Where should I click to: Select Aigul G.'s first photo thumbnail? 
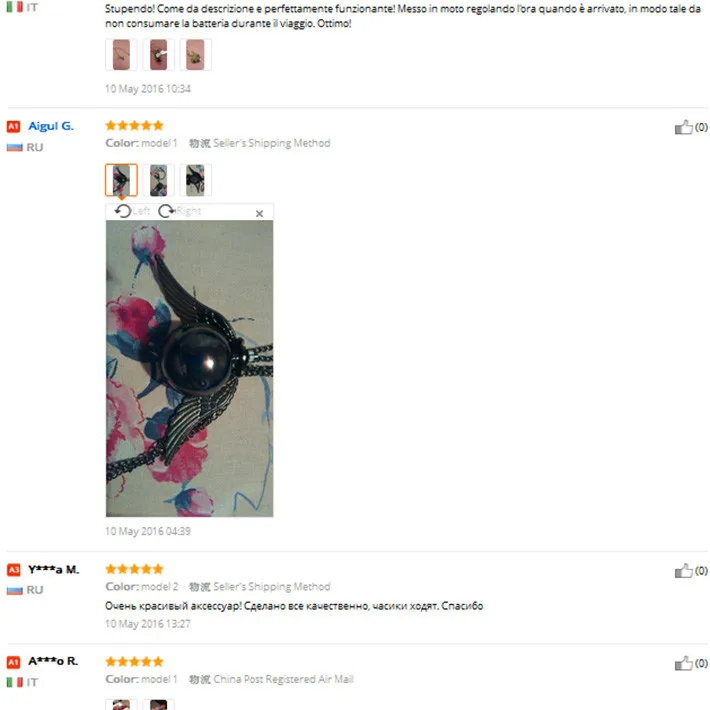point(121,180)
